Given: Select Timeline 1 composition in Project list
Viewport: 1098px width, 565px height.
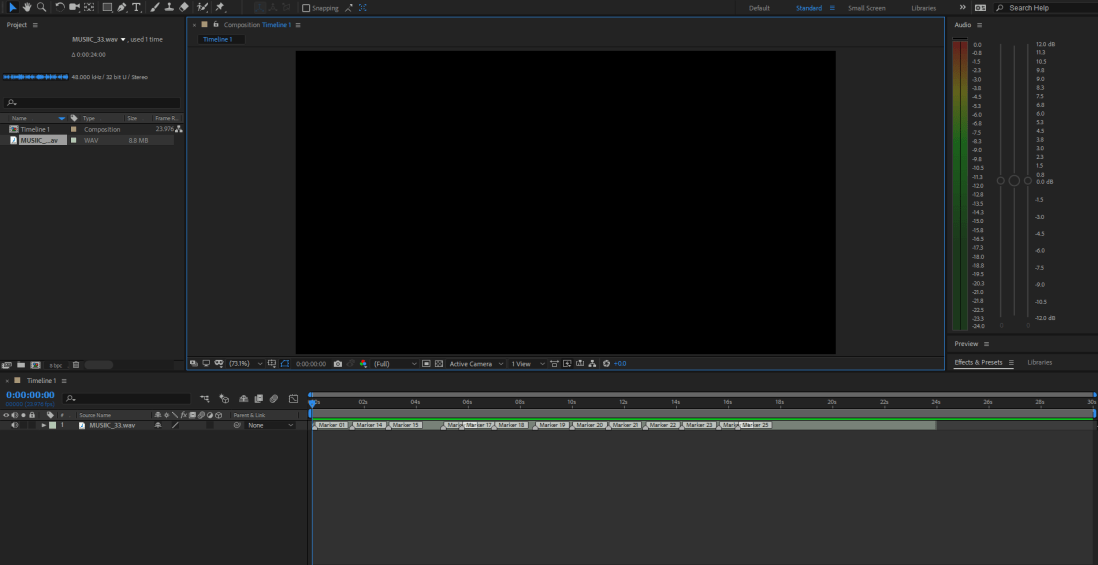Looking at the screenshot, I should pos(35,130).
